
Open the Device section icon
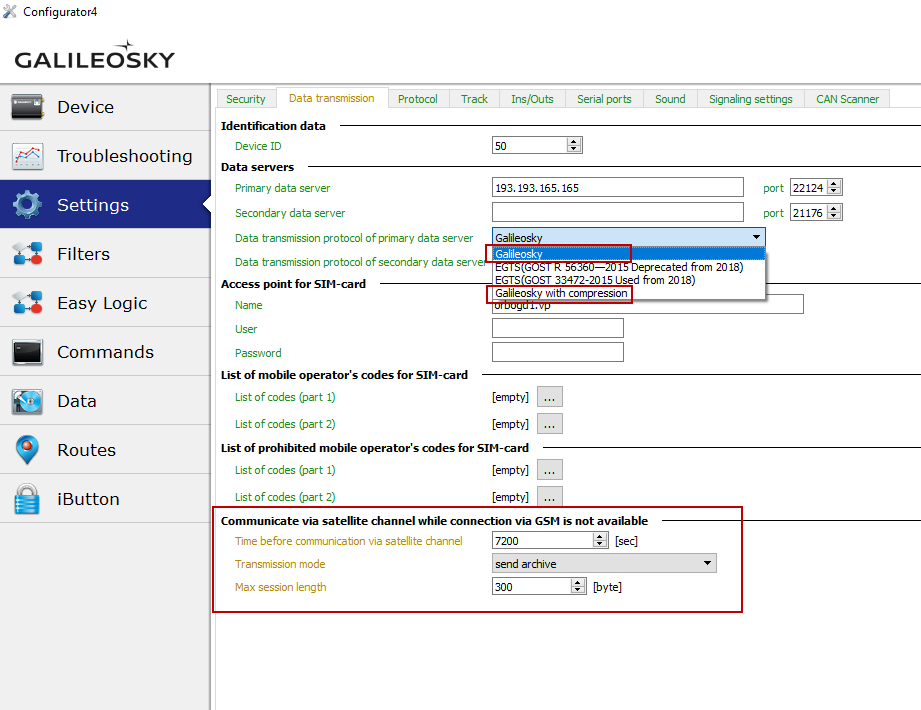coord(28,107)
